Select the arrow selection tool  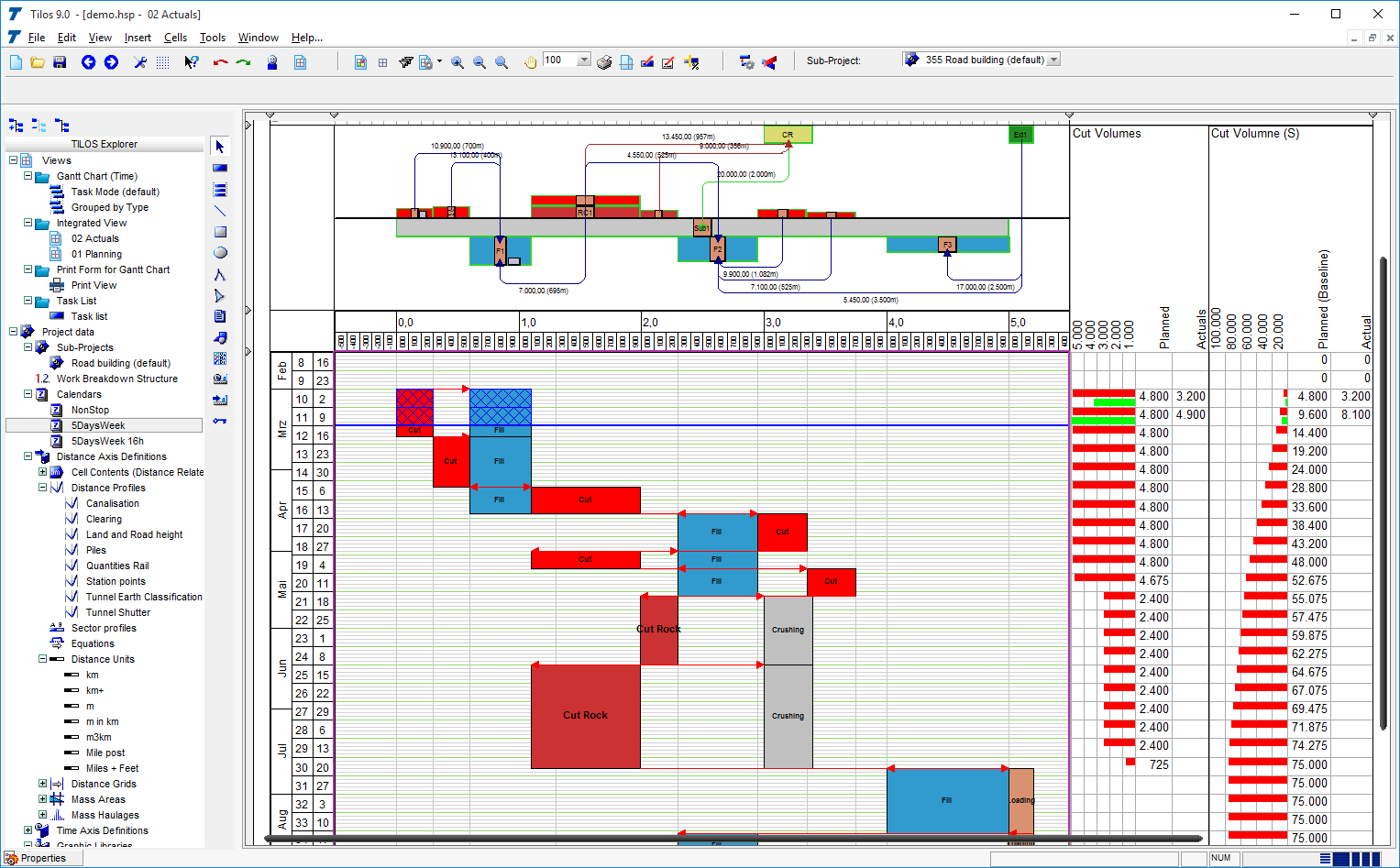point(219,145)
